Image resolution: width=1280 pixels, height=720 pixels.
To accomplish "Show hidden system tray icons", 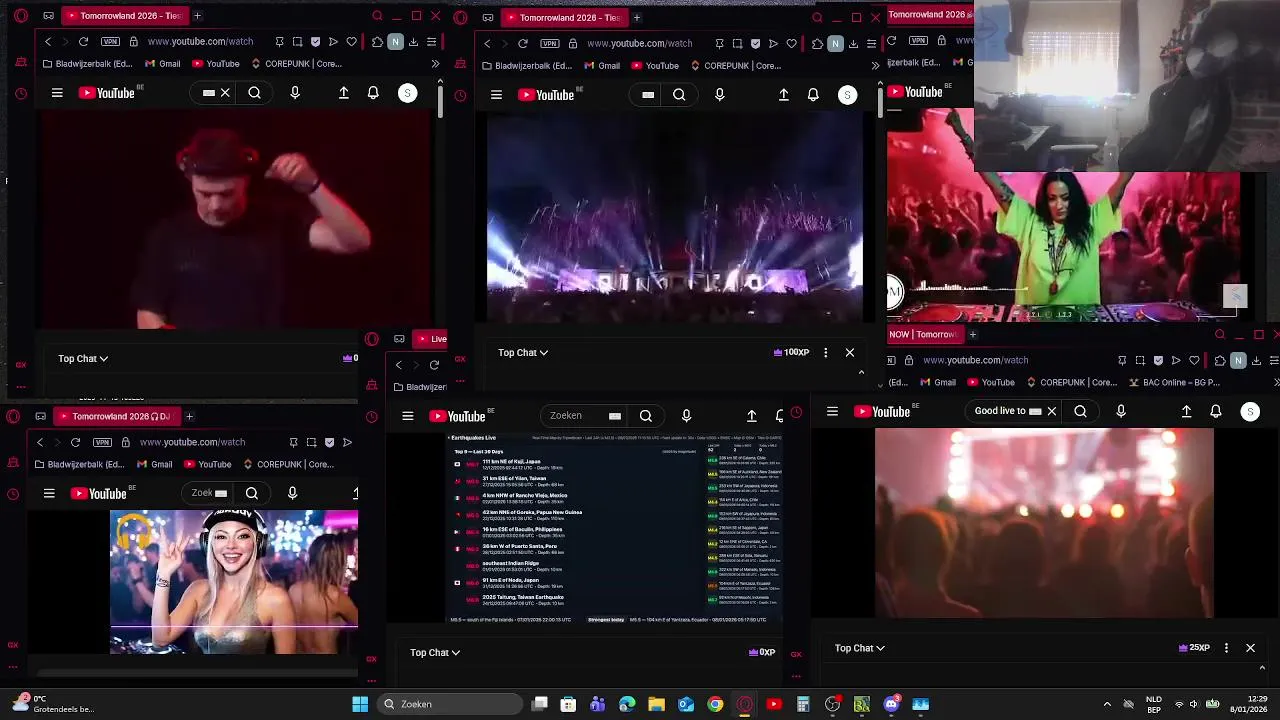I will point(1107,704).
